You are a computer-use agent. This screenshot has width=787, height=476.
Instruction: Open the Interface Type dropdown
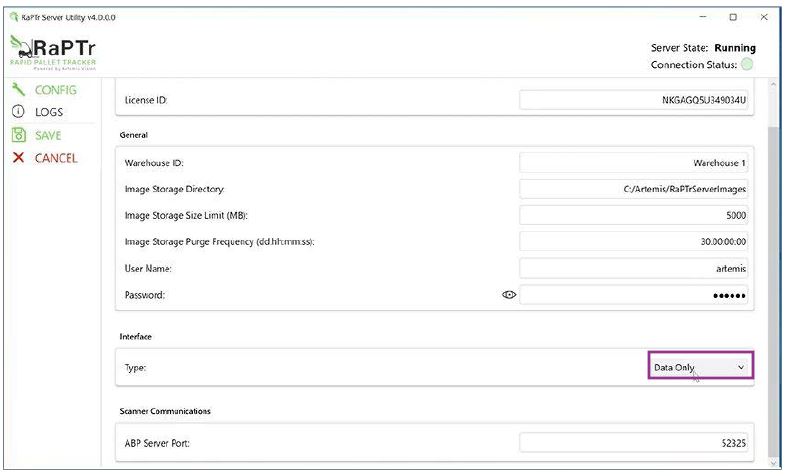pos(700,367)
